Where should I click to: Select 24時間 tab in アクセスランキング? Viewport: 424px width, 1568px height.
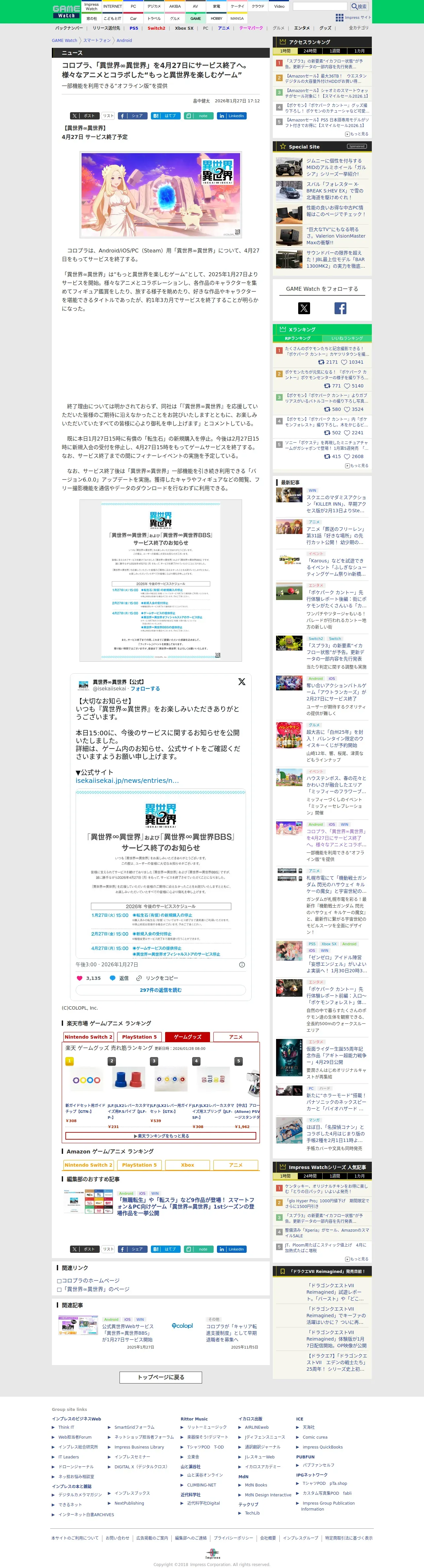[x=310, y=51]
